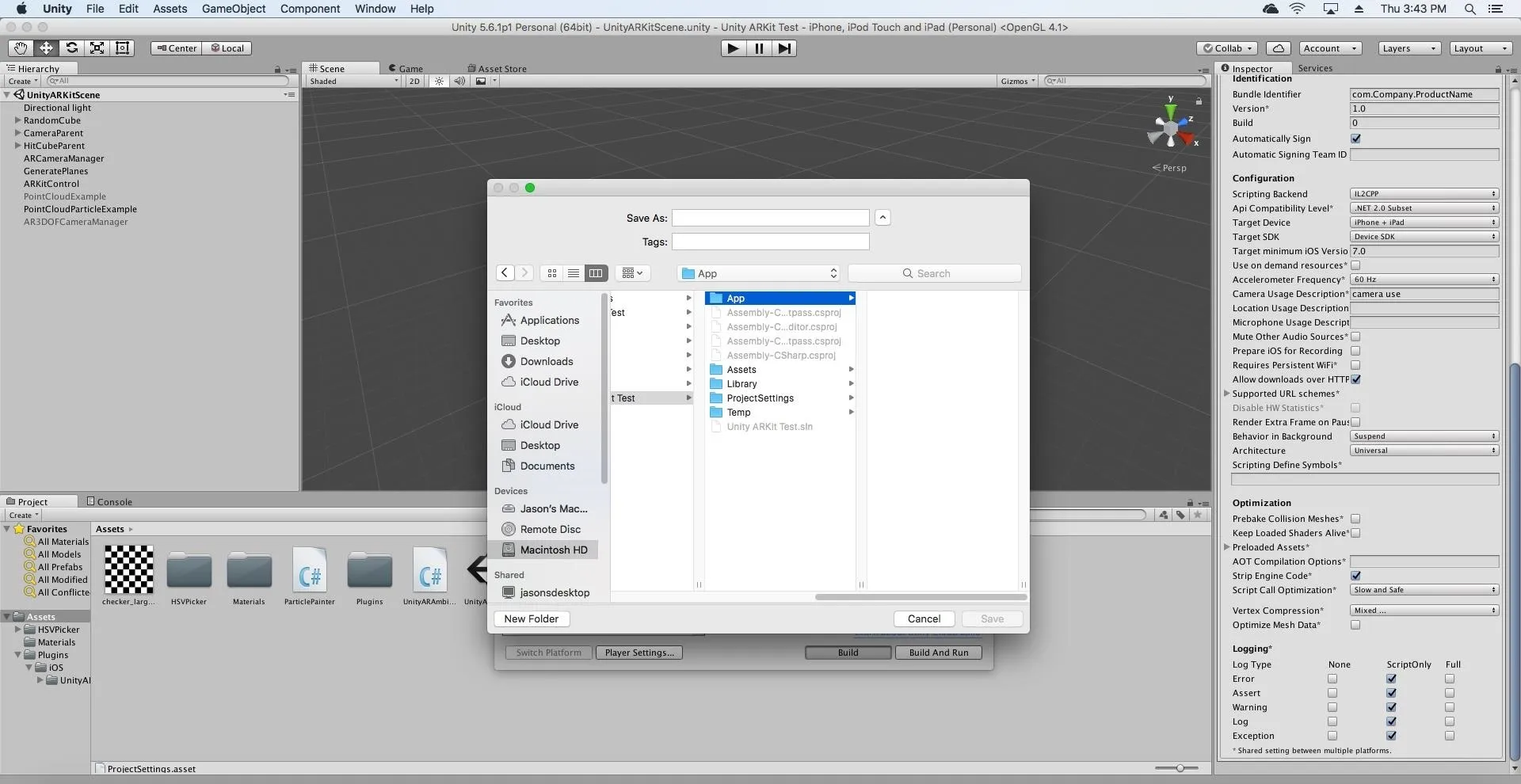Open the Cloud services icon button
The width and height of the screenshot is (1521, 784).
pyautogui.click(x=1279, y=48)
